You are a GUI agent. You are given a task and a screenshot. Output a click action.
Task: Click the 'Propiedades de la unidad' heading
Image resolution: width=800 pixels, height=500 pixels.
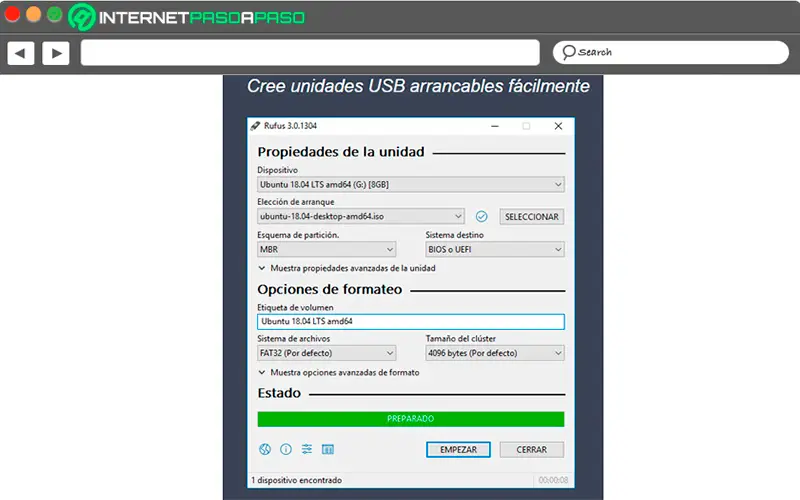tap(341, 152)
